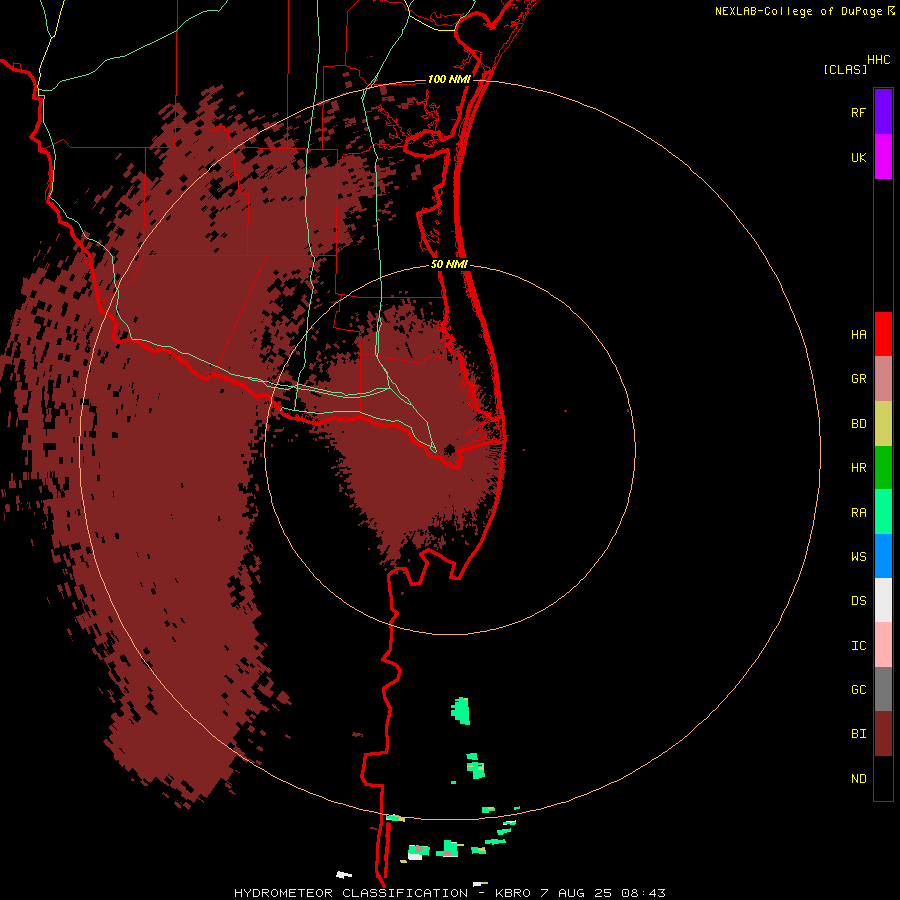
Task: Click the RA light green legend swatch
Action: pos(883,512)
